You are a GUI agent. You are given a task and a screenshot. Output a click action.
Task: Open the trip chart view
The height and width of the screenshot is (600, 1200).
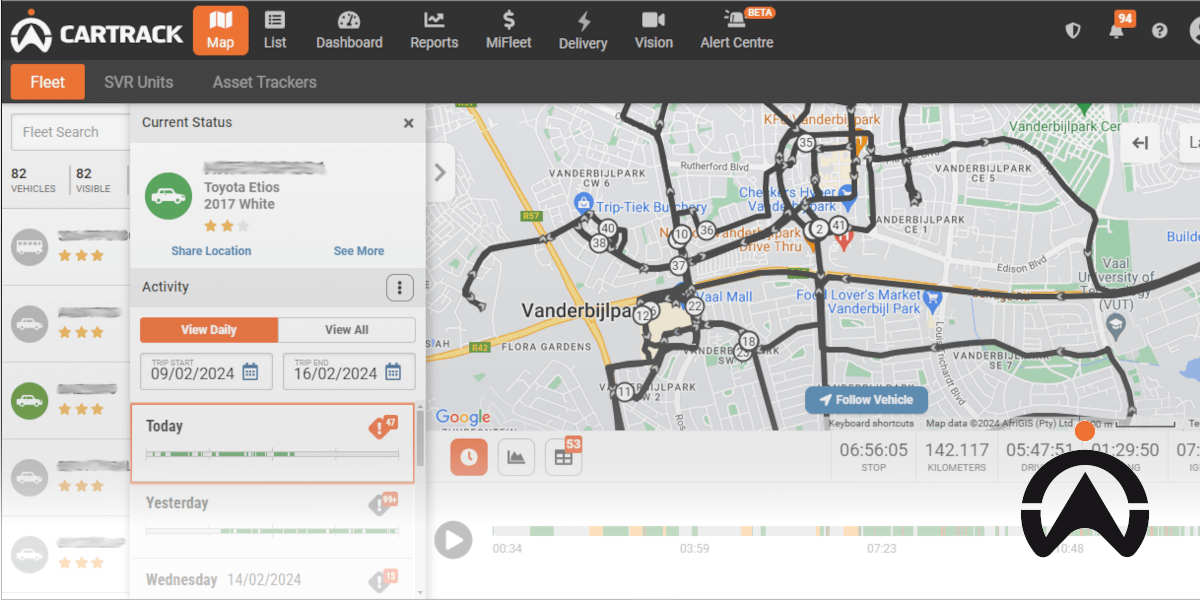tap(516, 455)
